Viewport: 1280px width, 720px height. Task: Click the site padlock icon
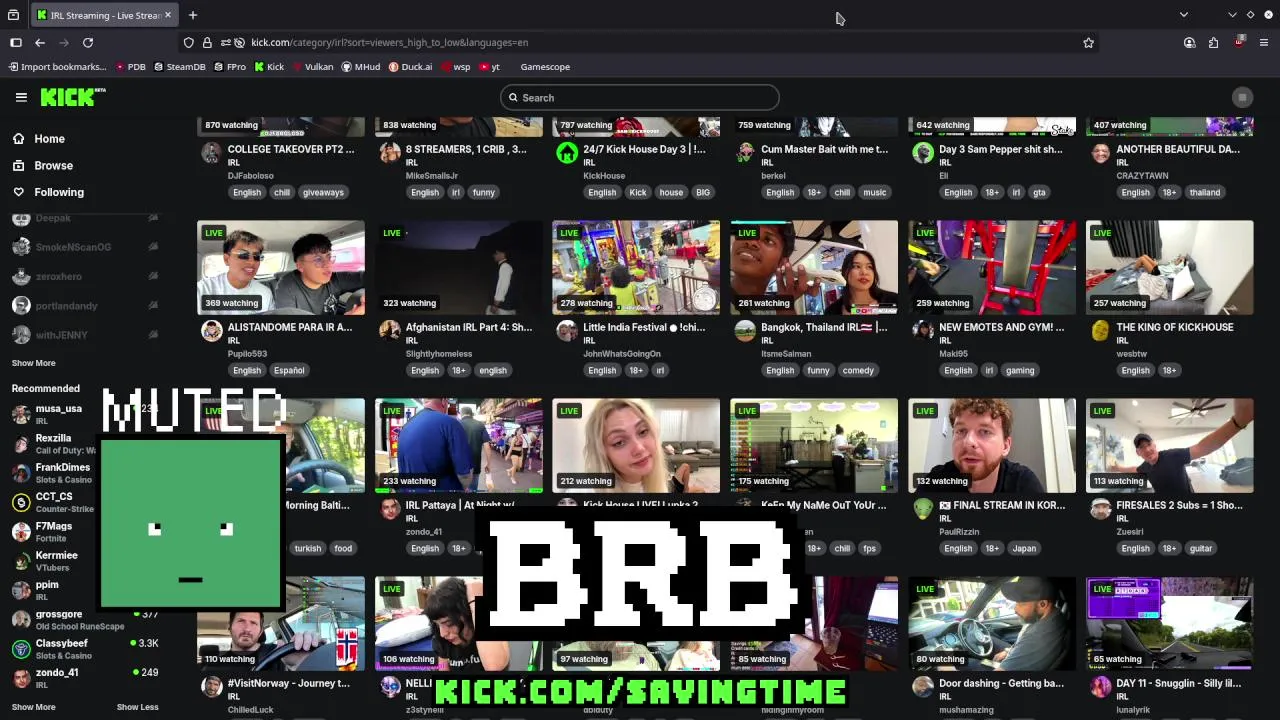(x=207, y=42)
